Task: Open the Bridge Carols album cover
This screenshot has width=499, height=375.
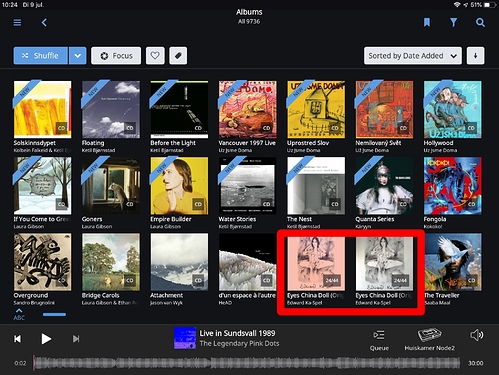Action: [x=111, y=262]
